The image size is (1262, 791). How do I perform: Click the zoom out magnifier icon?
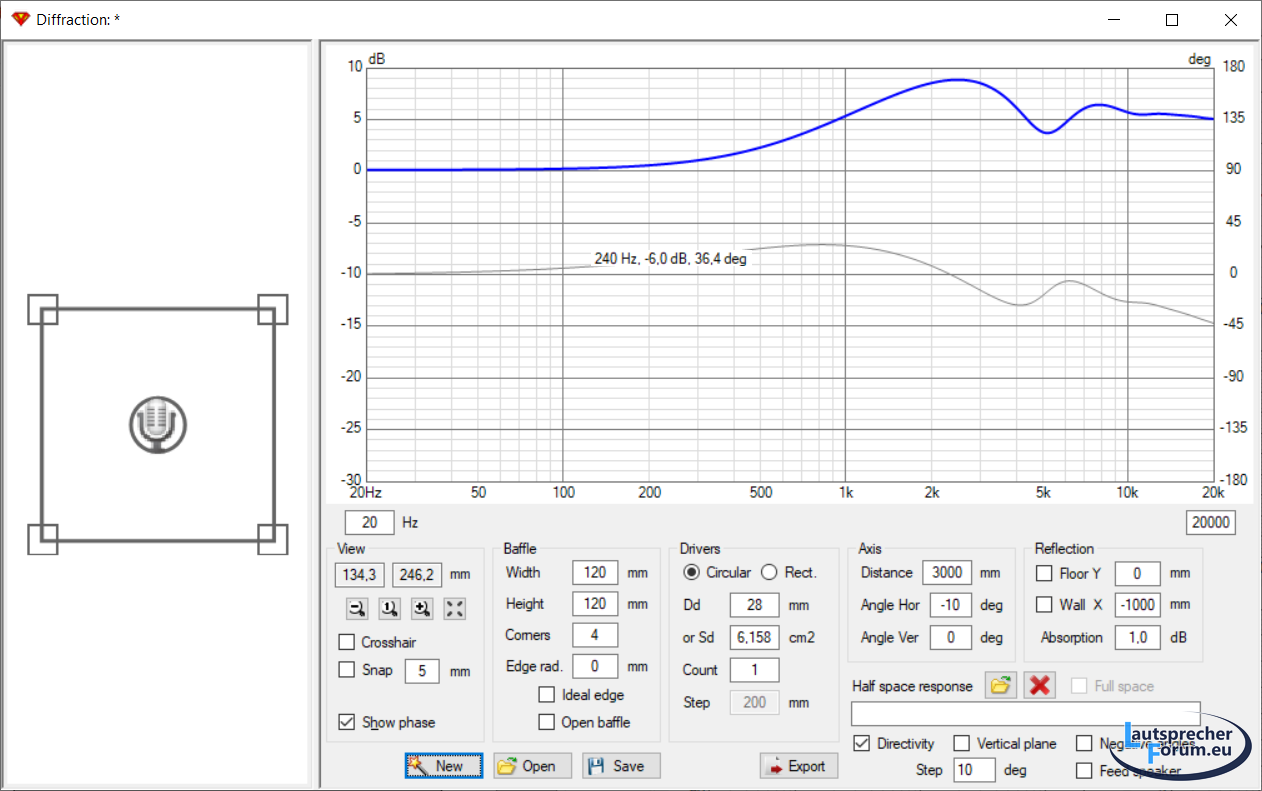tap(357, 608)
